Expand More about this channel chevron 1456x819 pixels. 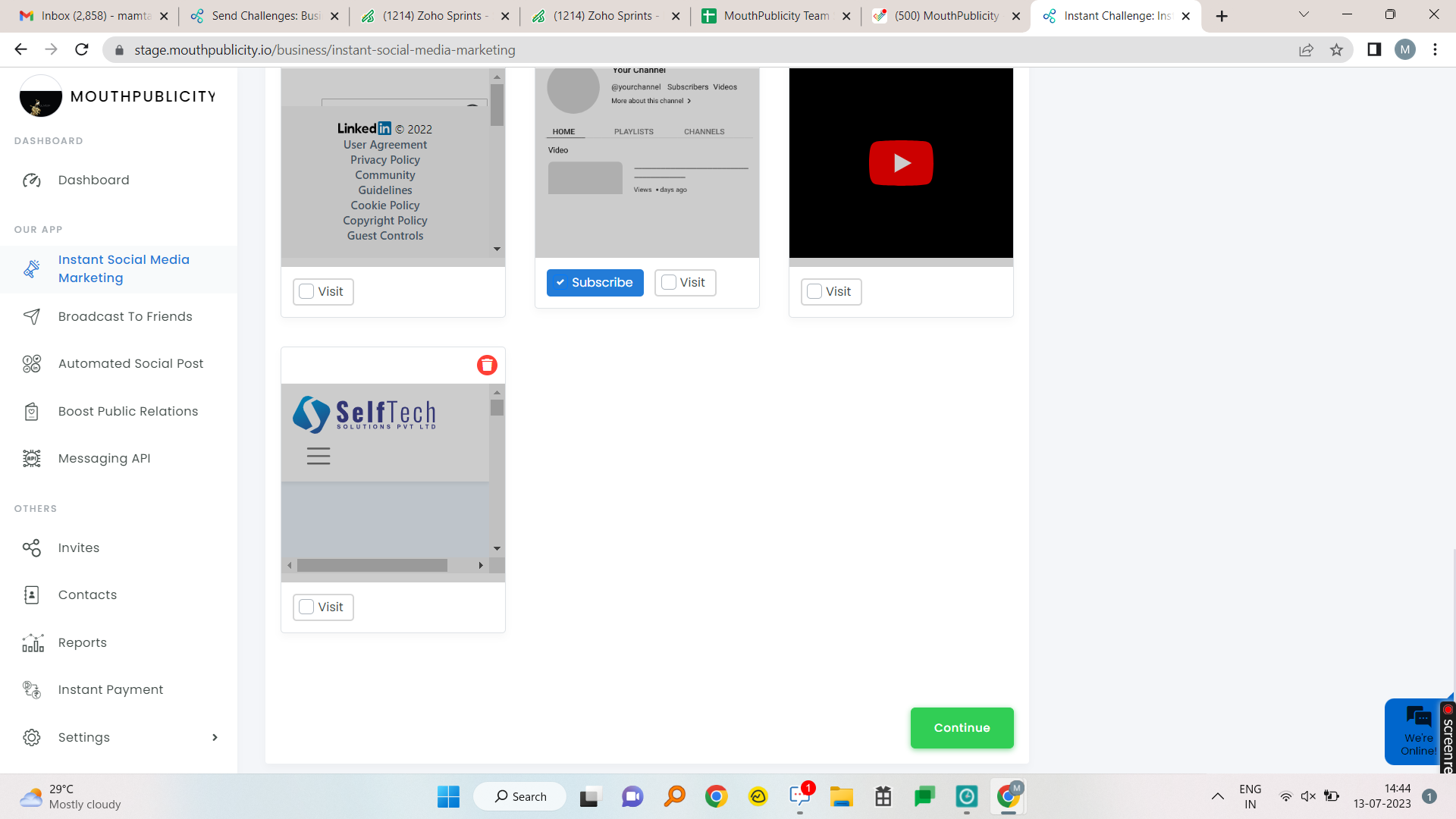[x=689, y=101]
